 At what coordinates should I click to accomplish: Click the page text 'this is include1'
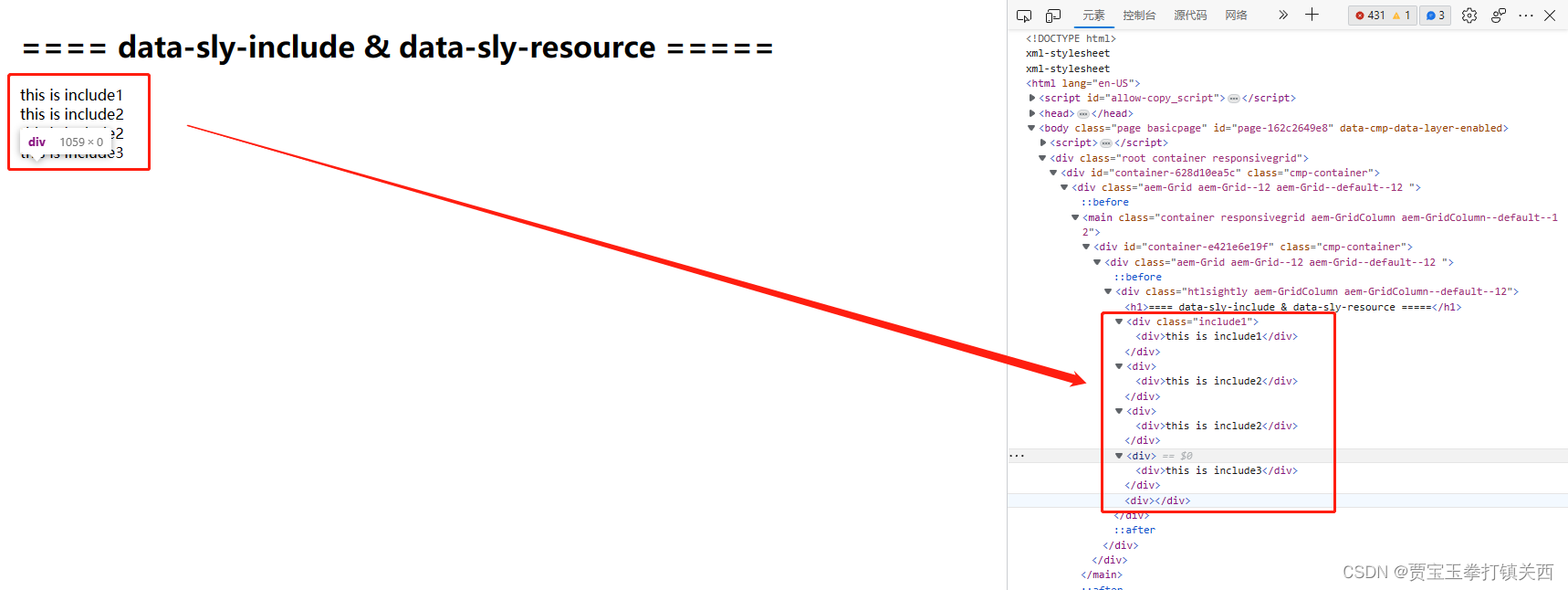pos(71,95)
